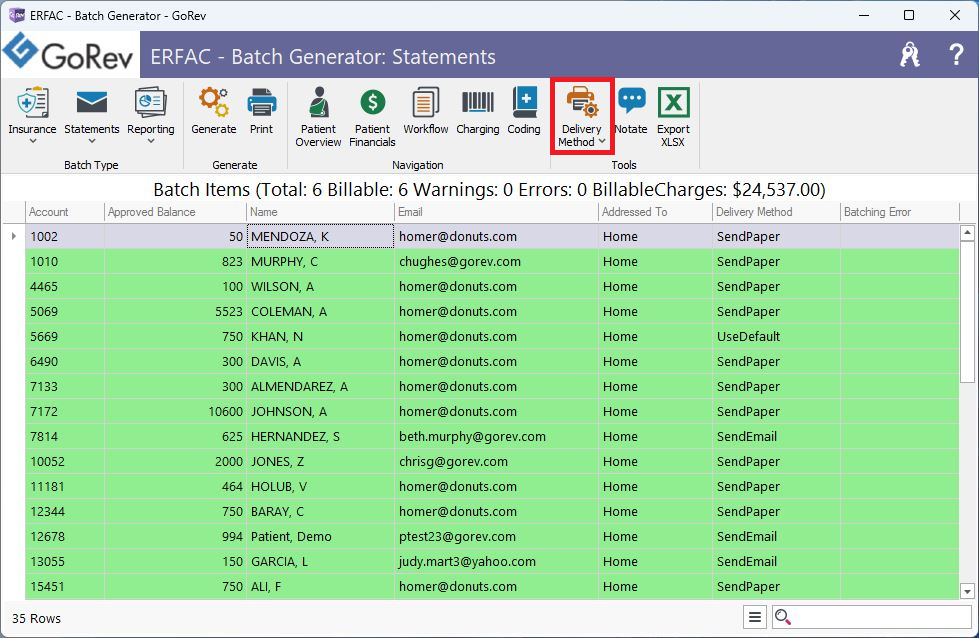Open Patient Financials
Screen dimensions: 979x638
372,117
